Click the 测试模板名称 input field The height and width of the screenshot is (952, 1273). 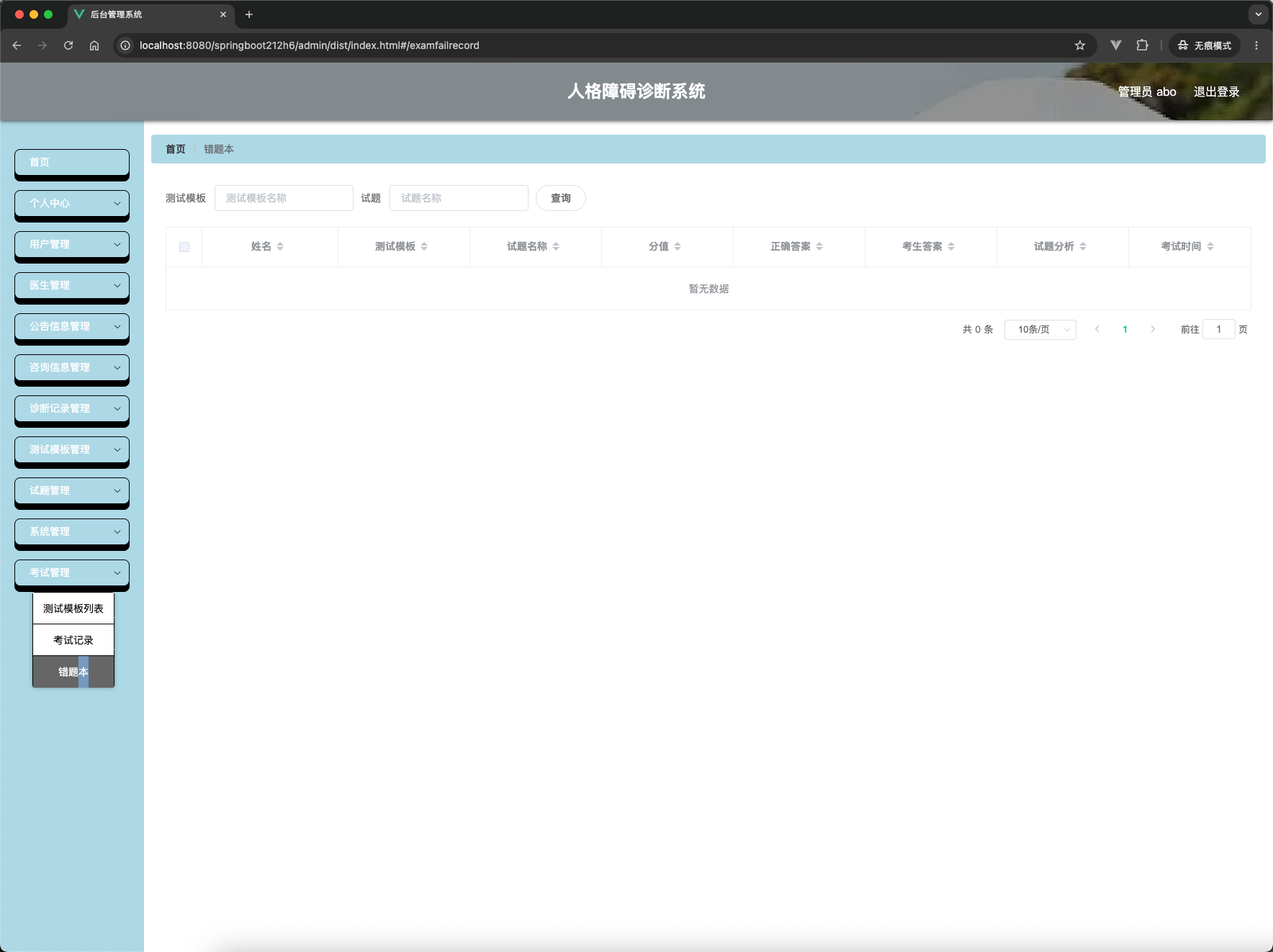pos(284,198)
